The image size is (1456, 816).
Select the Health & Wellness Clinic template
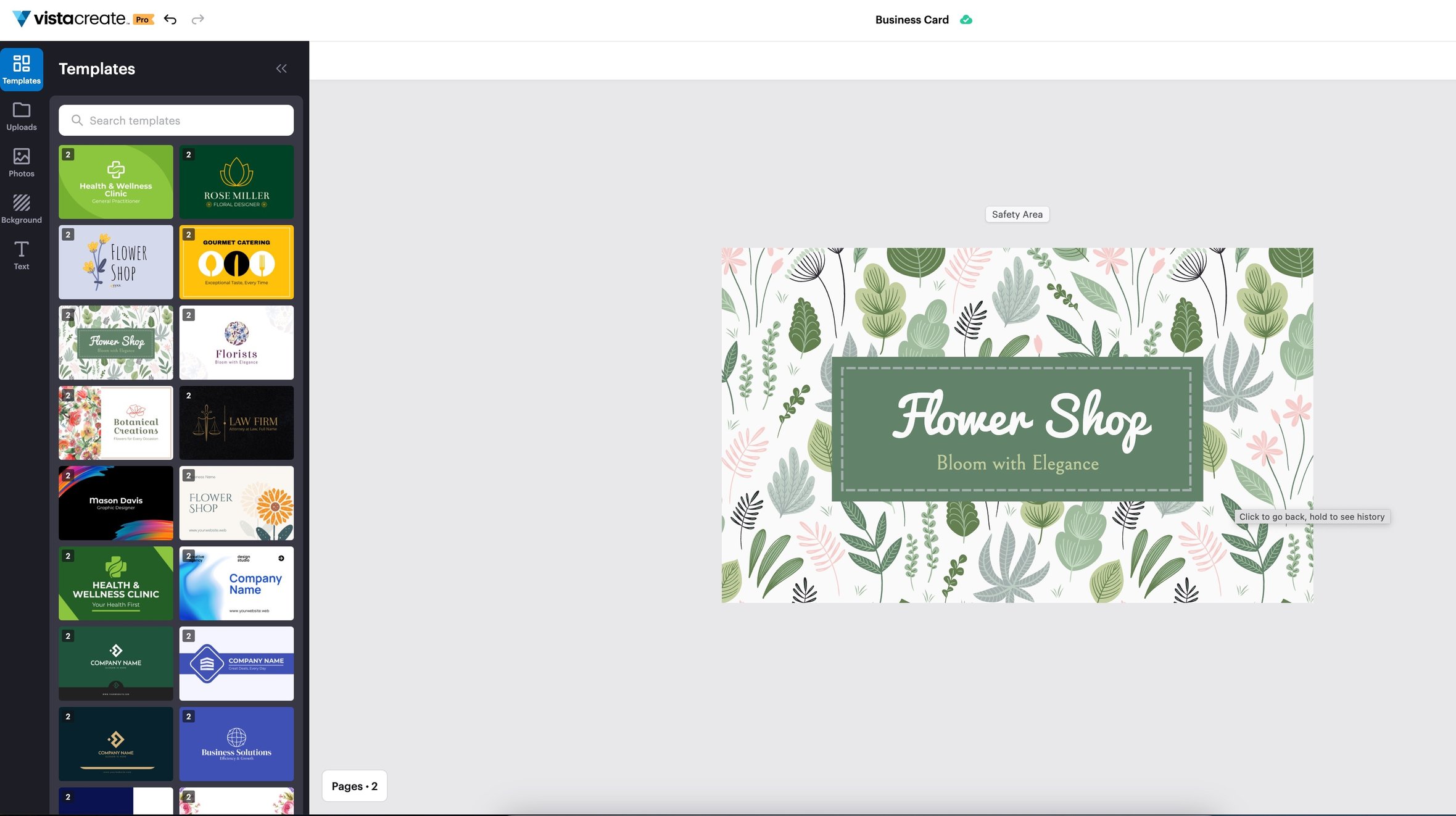pyautogui.click(x=116, y=182)
